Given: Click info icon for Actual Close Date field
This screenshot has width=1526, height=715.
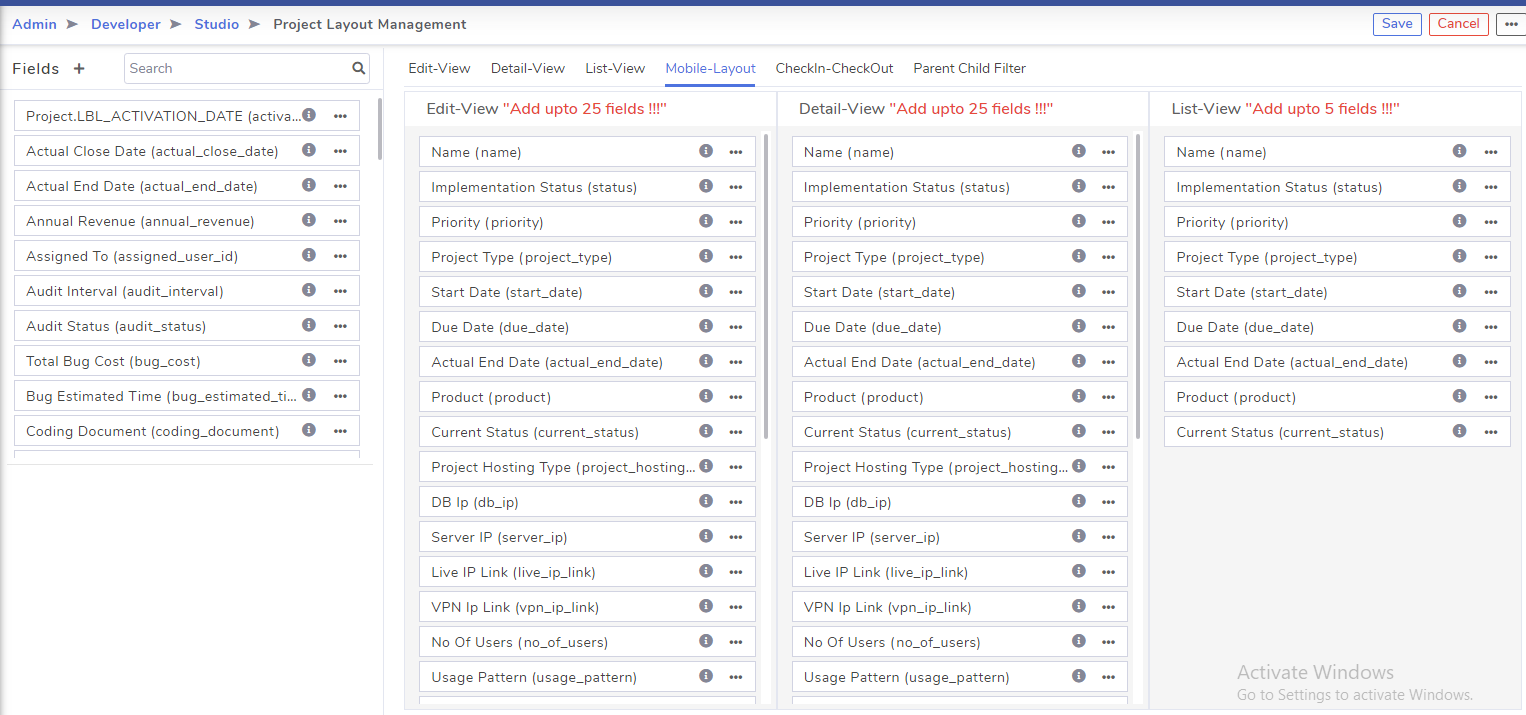Looking at the screenshot, I should click(309, 150).
